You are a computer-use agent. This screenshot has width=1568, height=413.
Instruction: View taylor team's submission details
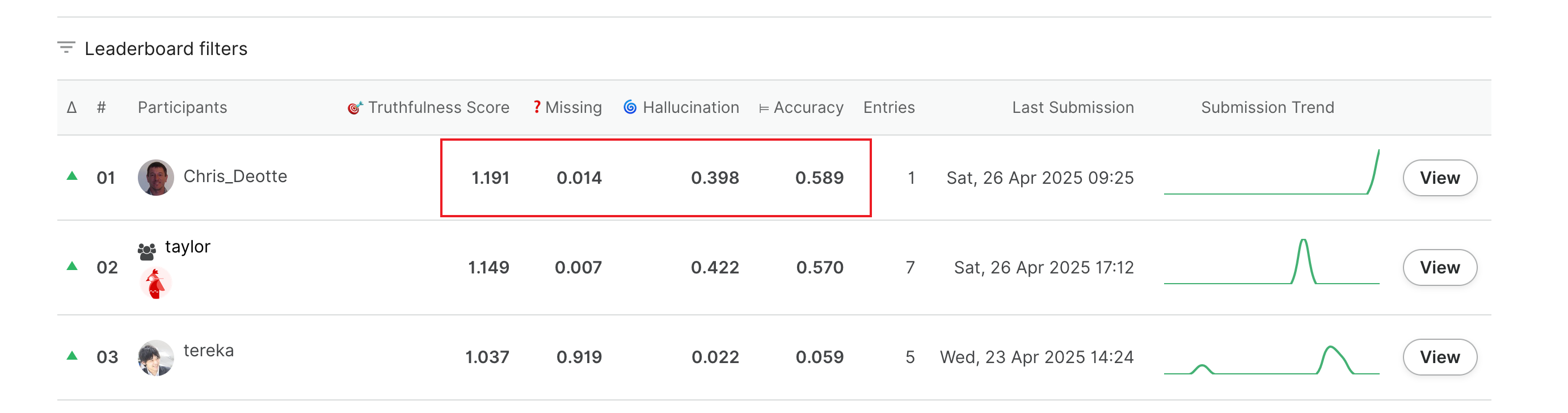[x=1440, y=267]
